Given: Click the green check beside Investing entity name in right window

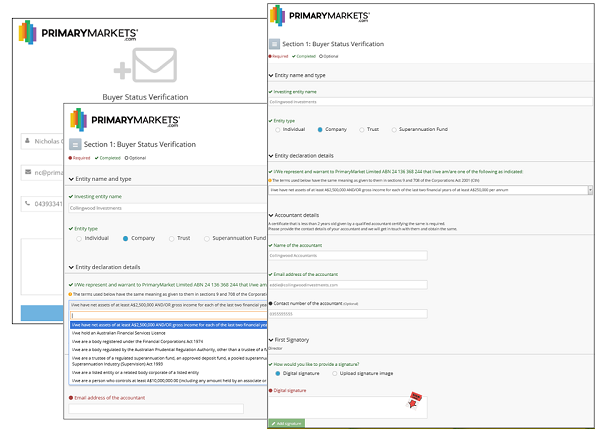Looking at the screenshot, I should [271, 92].
